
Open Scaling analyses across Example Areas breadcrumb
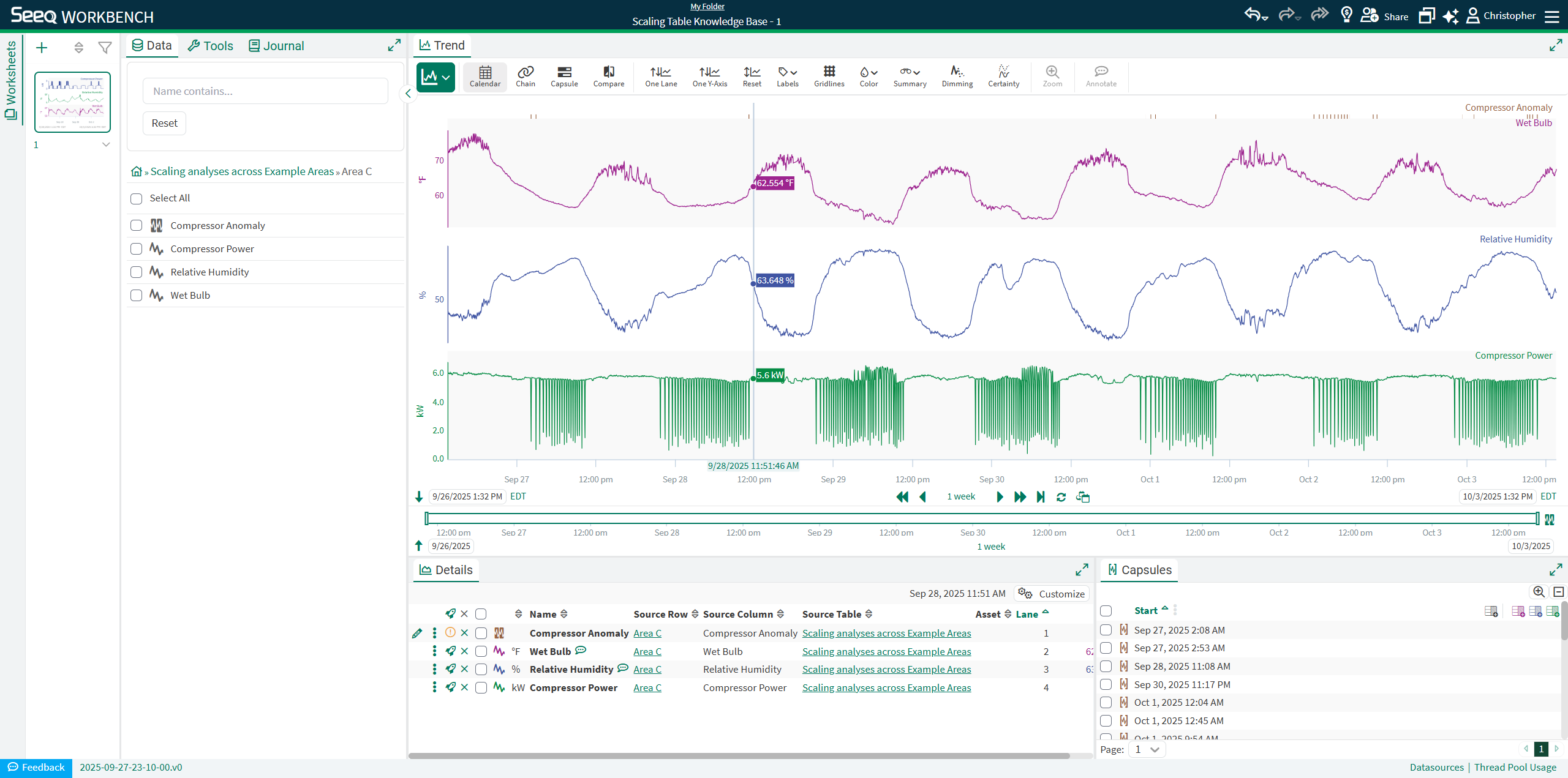(242, 171)
